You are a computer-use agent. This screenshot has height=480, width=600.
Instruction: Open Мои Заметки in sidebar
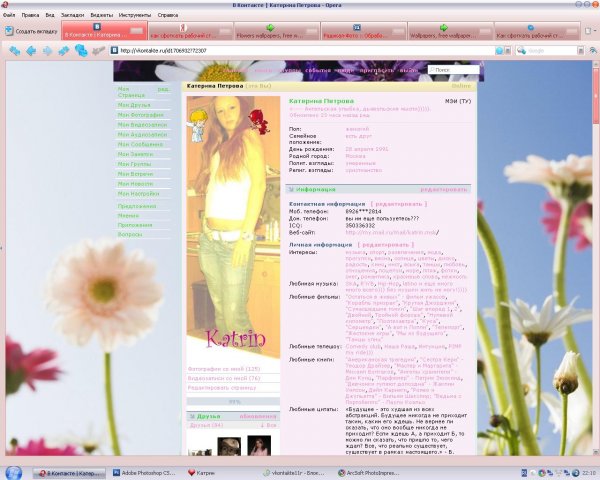click(135, 154)
